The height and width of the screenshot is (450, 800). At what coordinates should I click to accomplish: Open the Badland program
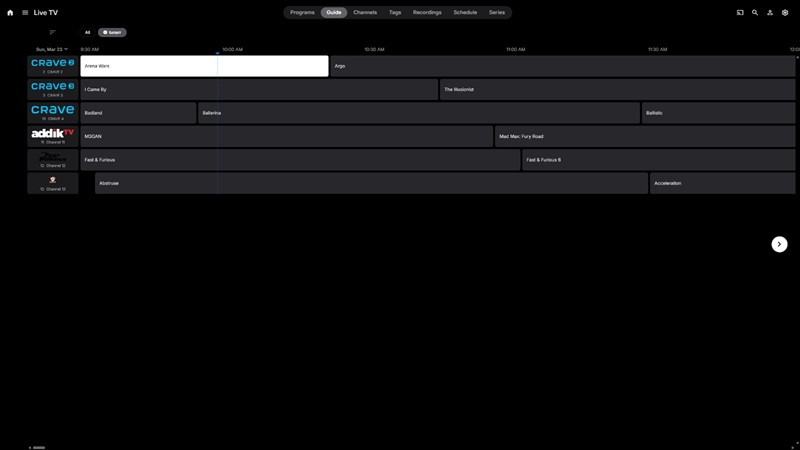(138, 113)
